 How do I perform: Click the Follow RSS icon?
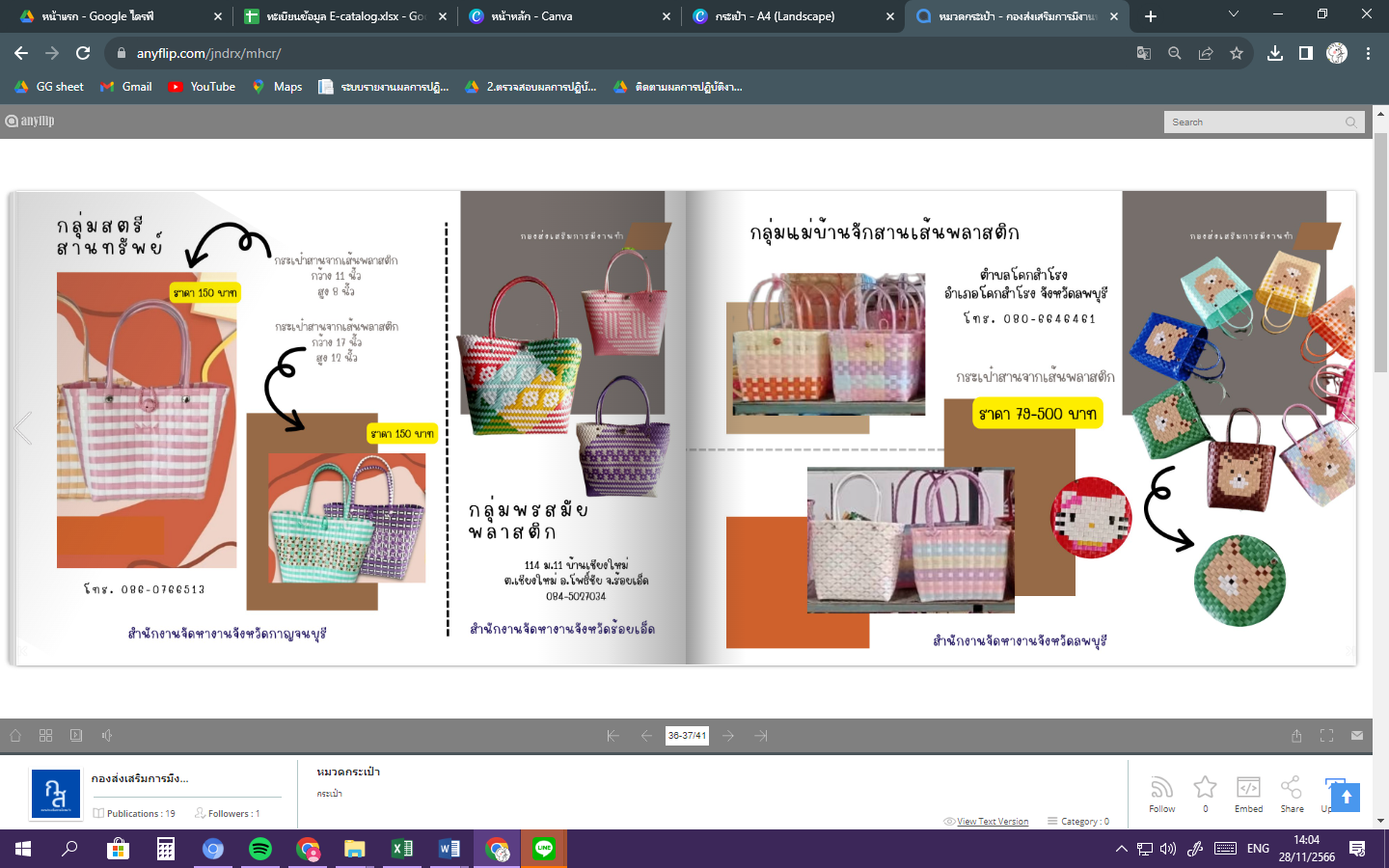1161,788
